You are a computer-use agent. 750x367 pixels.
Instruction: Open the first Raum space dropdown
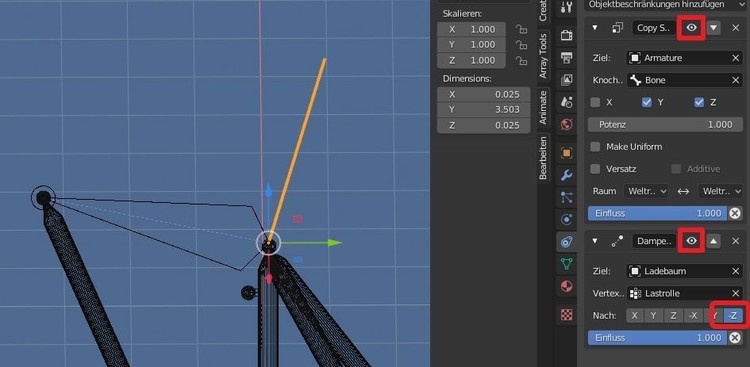point(645,191)
